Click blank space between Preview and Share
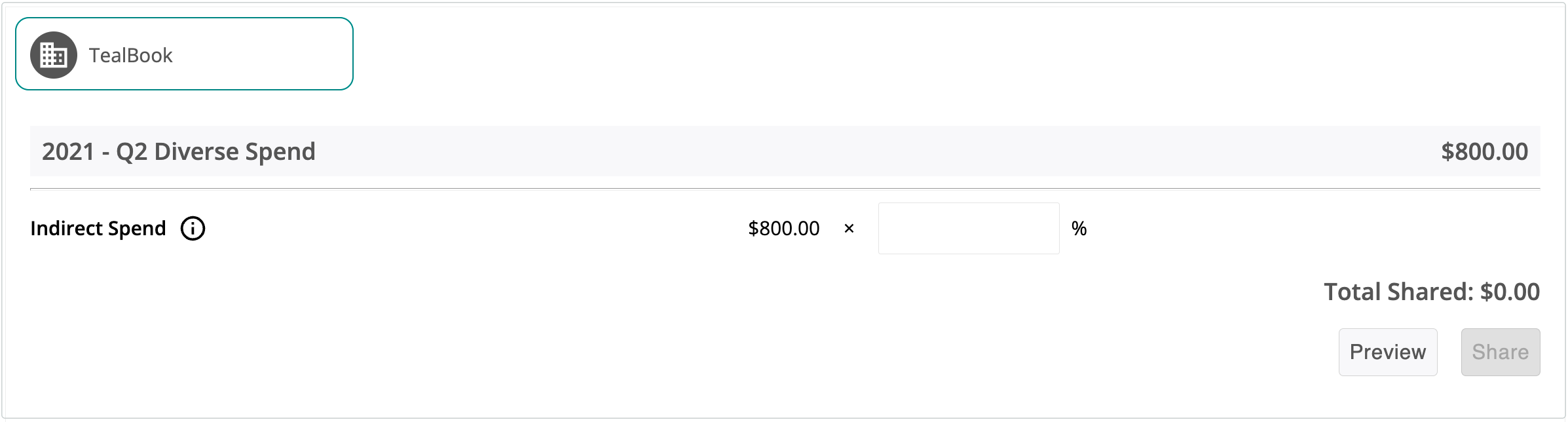Image resolution: width=1568 pixels, height=422 pixels. (1449, 353)
